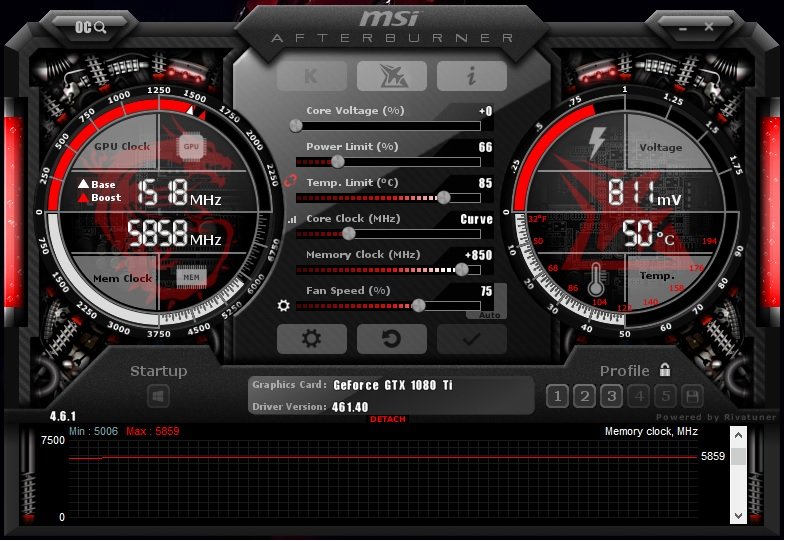This screenshot has width=785, height=541.
Task: Select profile slot 2
Action: (584, 397)
